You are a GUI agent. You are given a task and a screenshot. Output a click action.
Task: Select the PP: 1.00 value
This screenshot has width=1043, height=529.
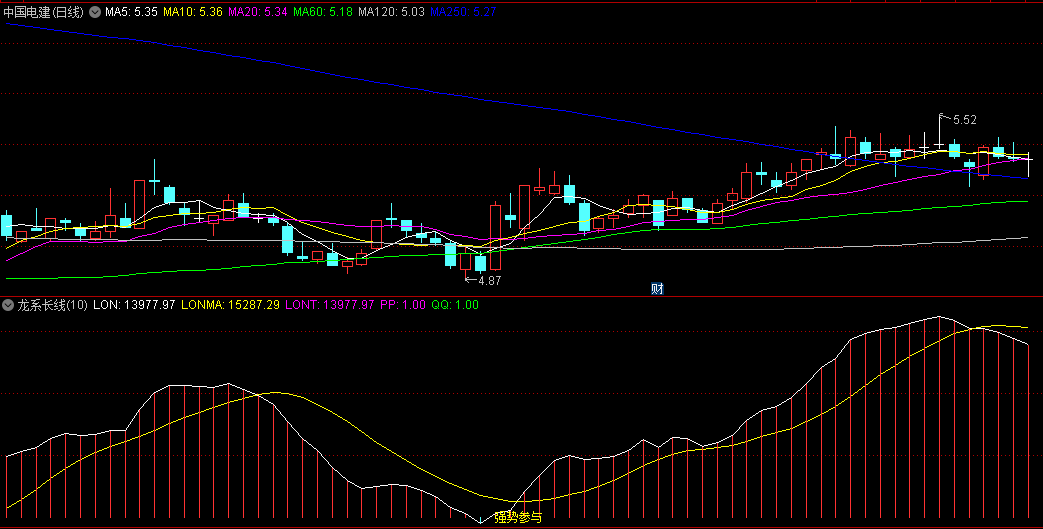[403, 305]
